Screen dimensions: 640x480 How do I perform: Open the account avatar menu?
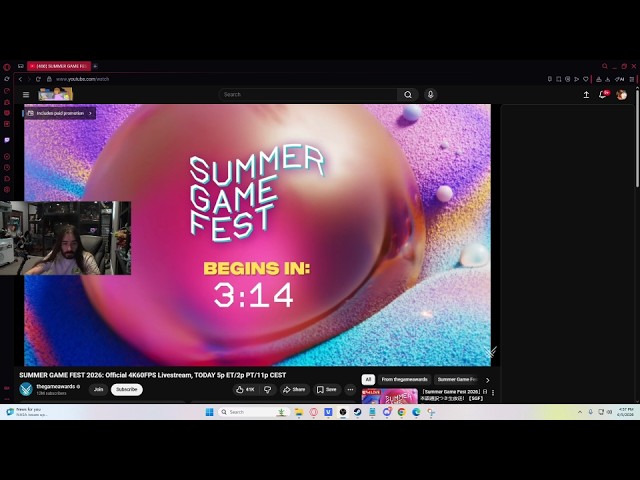[x=621, y=95]
